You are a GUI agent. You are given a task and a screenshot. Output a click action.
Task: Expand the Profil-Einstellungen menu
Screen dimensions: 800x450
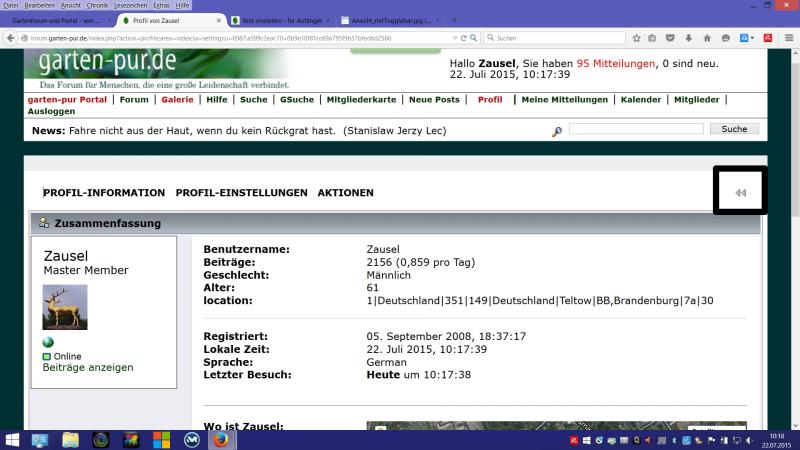click(241, 193)
